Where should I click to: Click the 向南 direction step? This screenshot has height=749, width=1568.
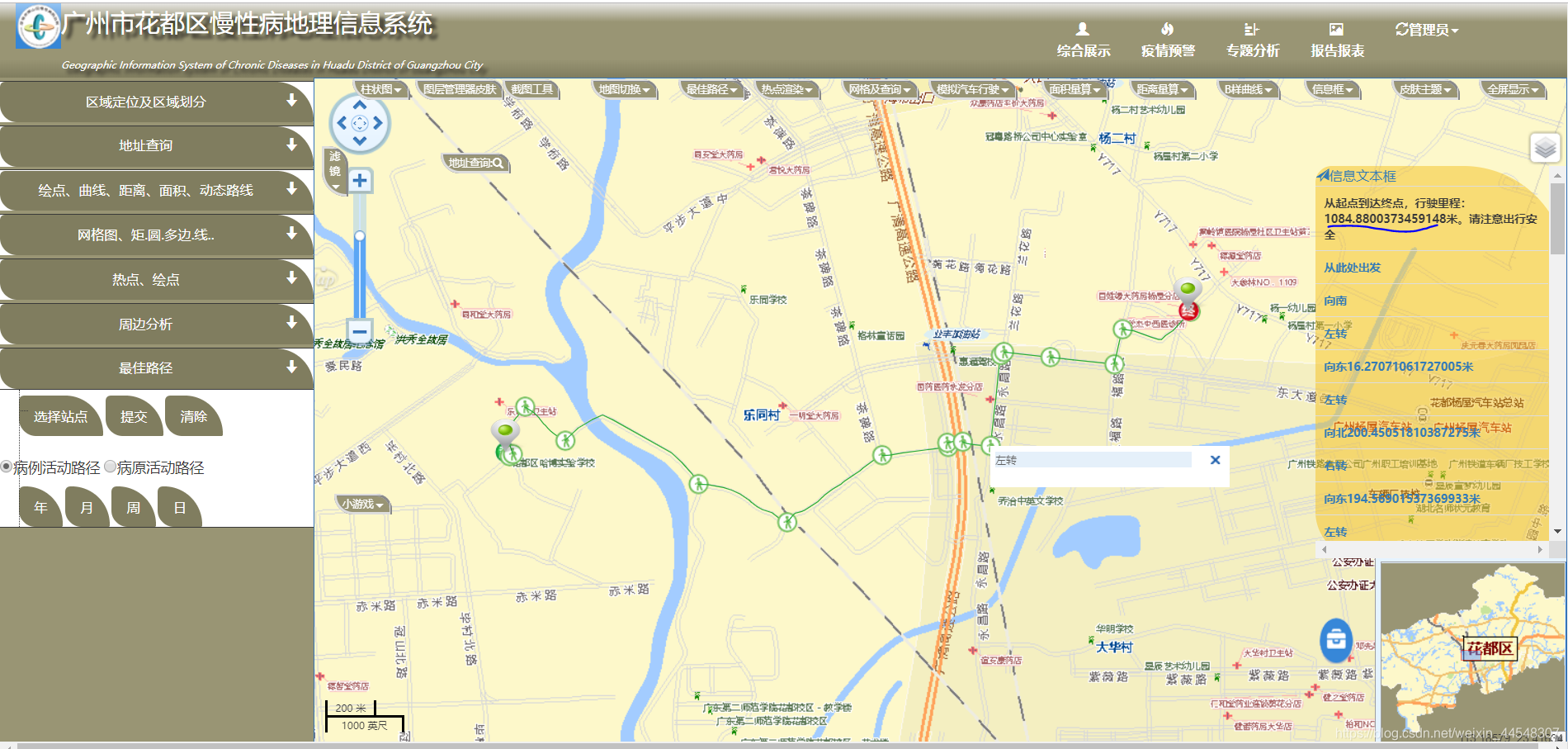coord(1335,301)
